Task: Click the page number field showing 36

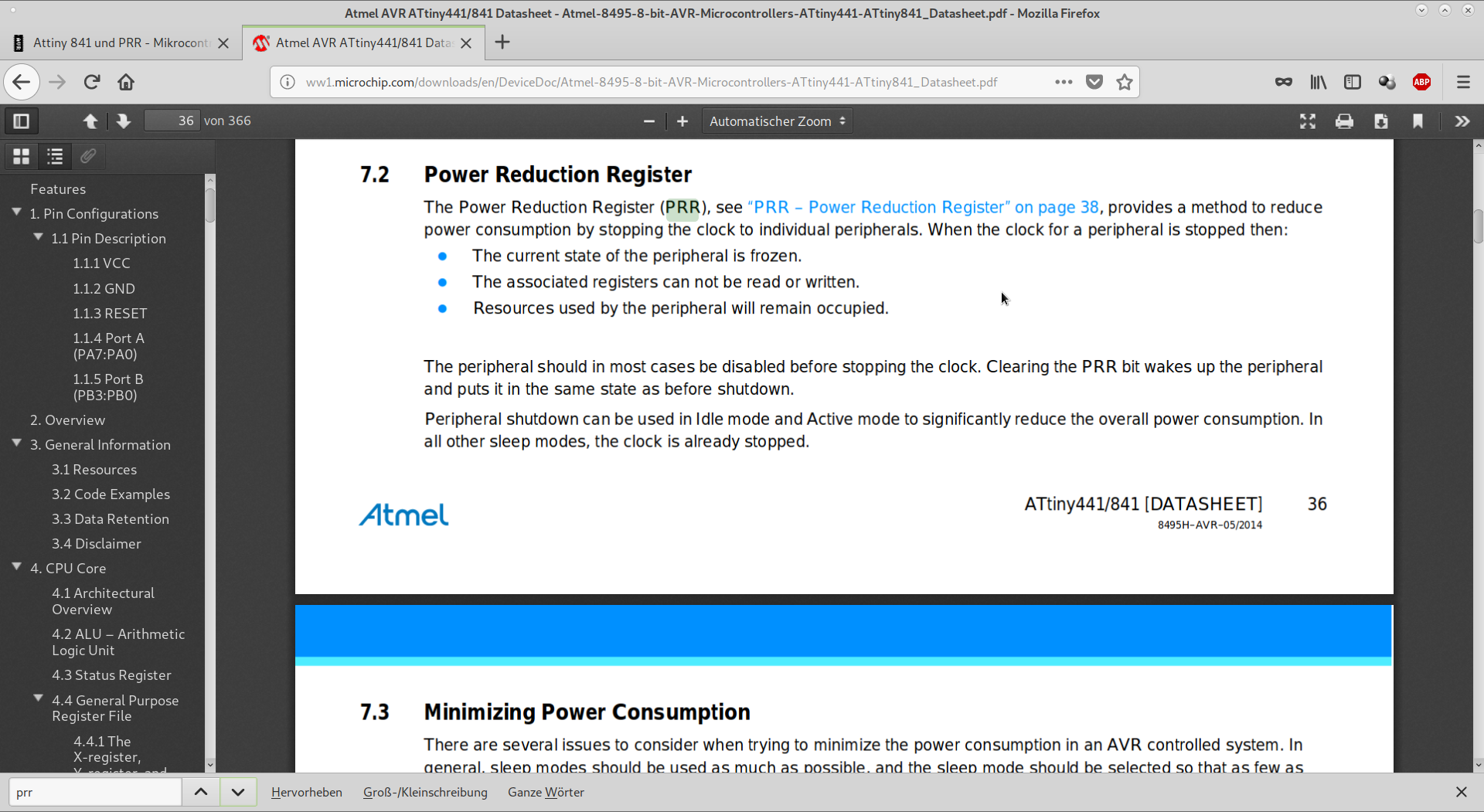Action: pyautogui.click(x=172, y=121)
